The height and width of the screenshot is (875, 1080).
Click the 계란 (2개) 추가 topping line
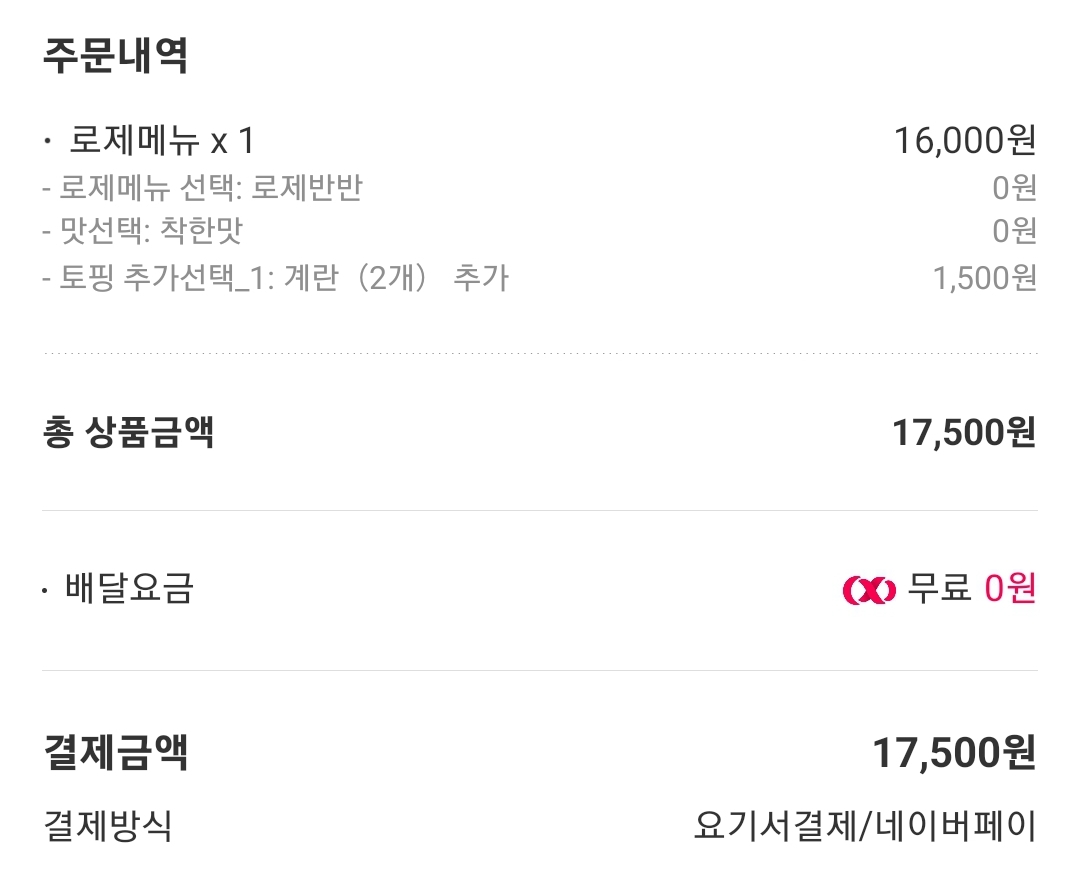(276, 278)
